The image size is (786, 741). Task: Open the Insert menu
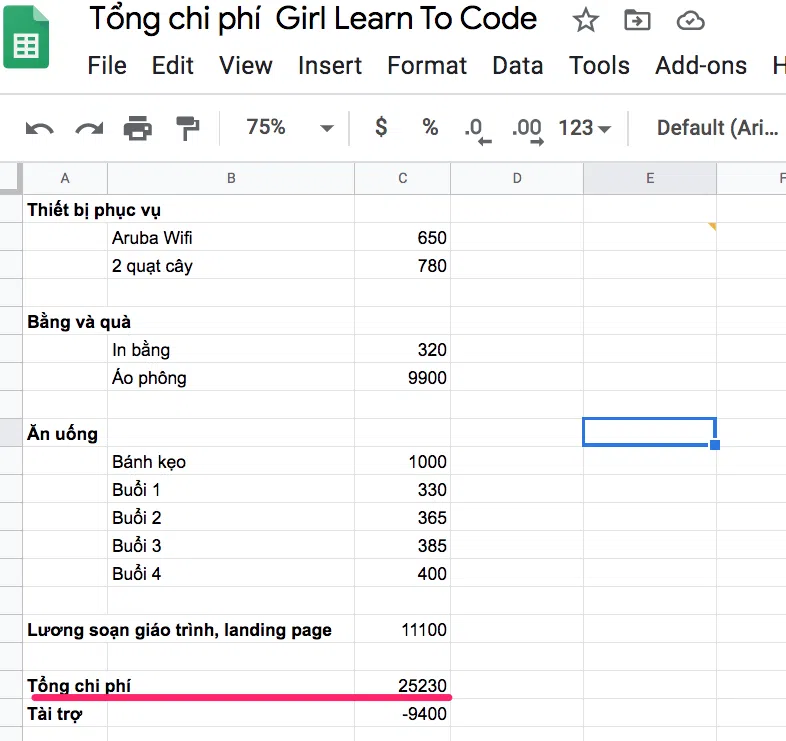pos(330,66)
